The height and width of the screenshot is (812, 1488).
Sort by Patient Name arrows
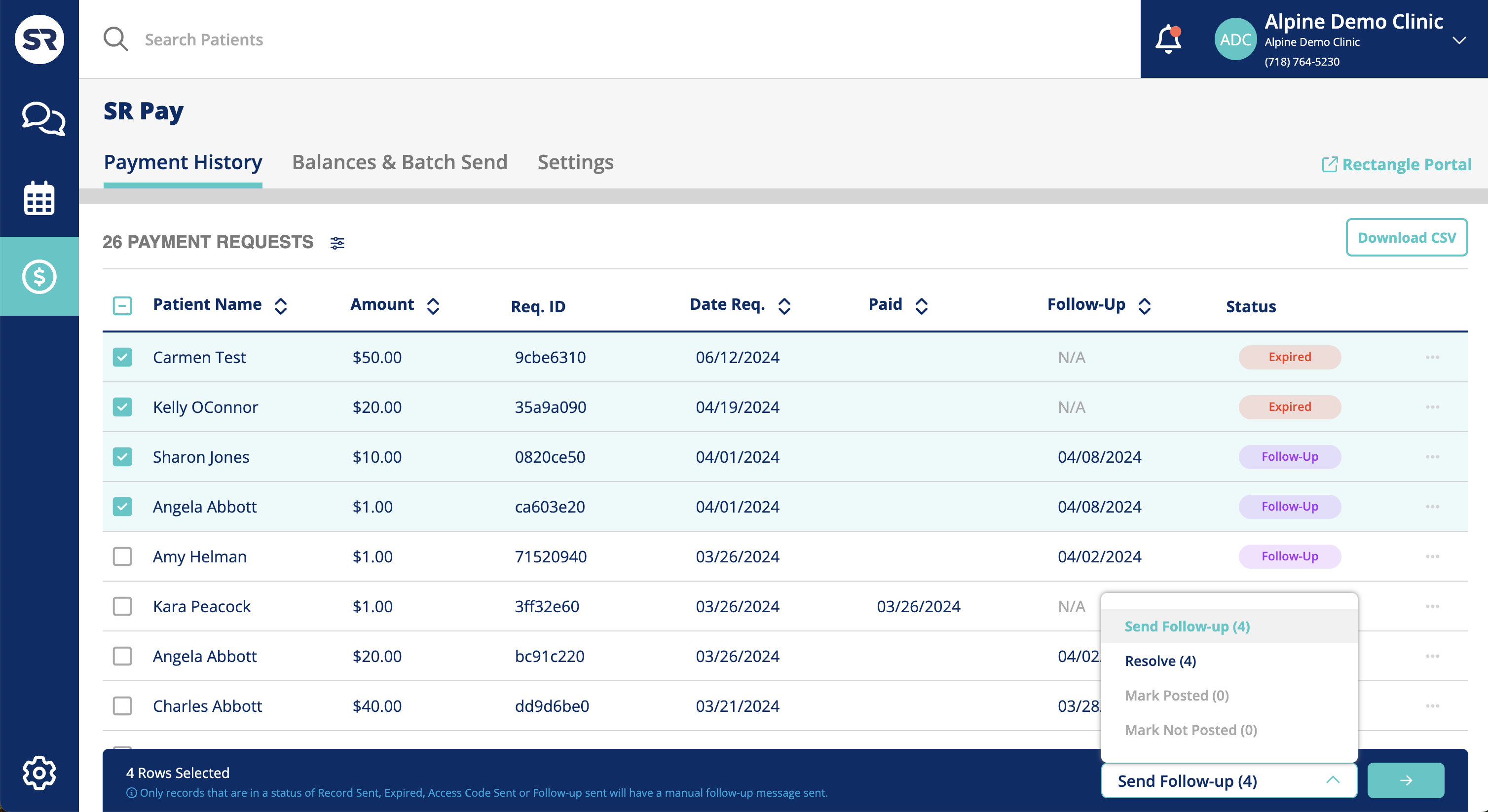[x=281, y=306]
